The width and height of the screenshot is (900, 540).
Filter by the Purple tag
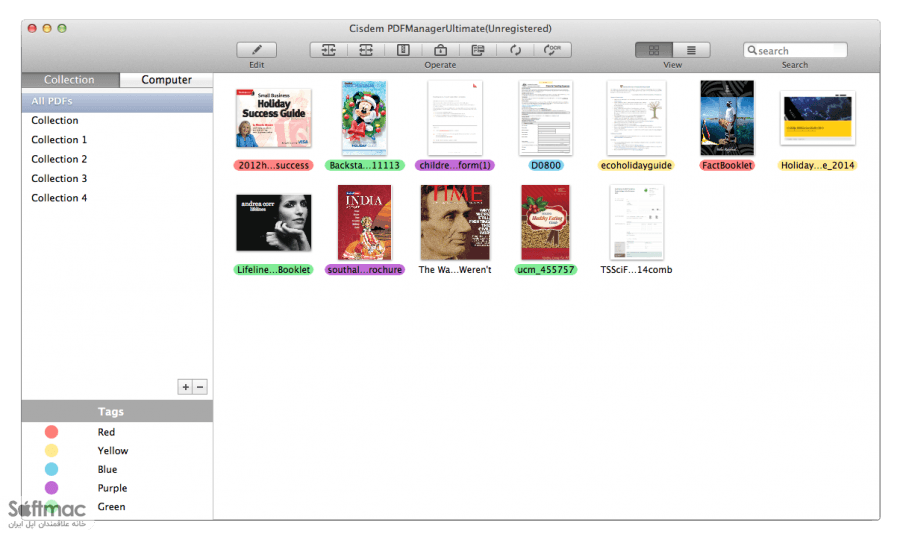click(x=112, y=488)
